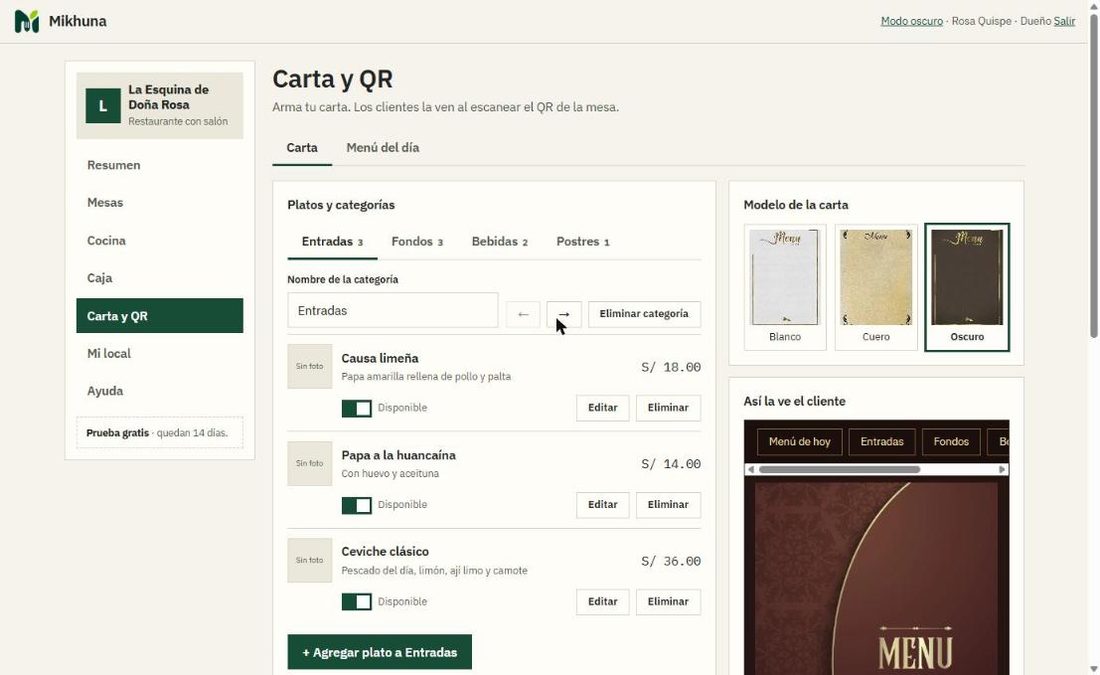Click the page scrollbar down arrow
The width and height of the screenshot is (1100, 675).
[x=1094, y=669]
